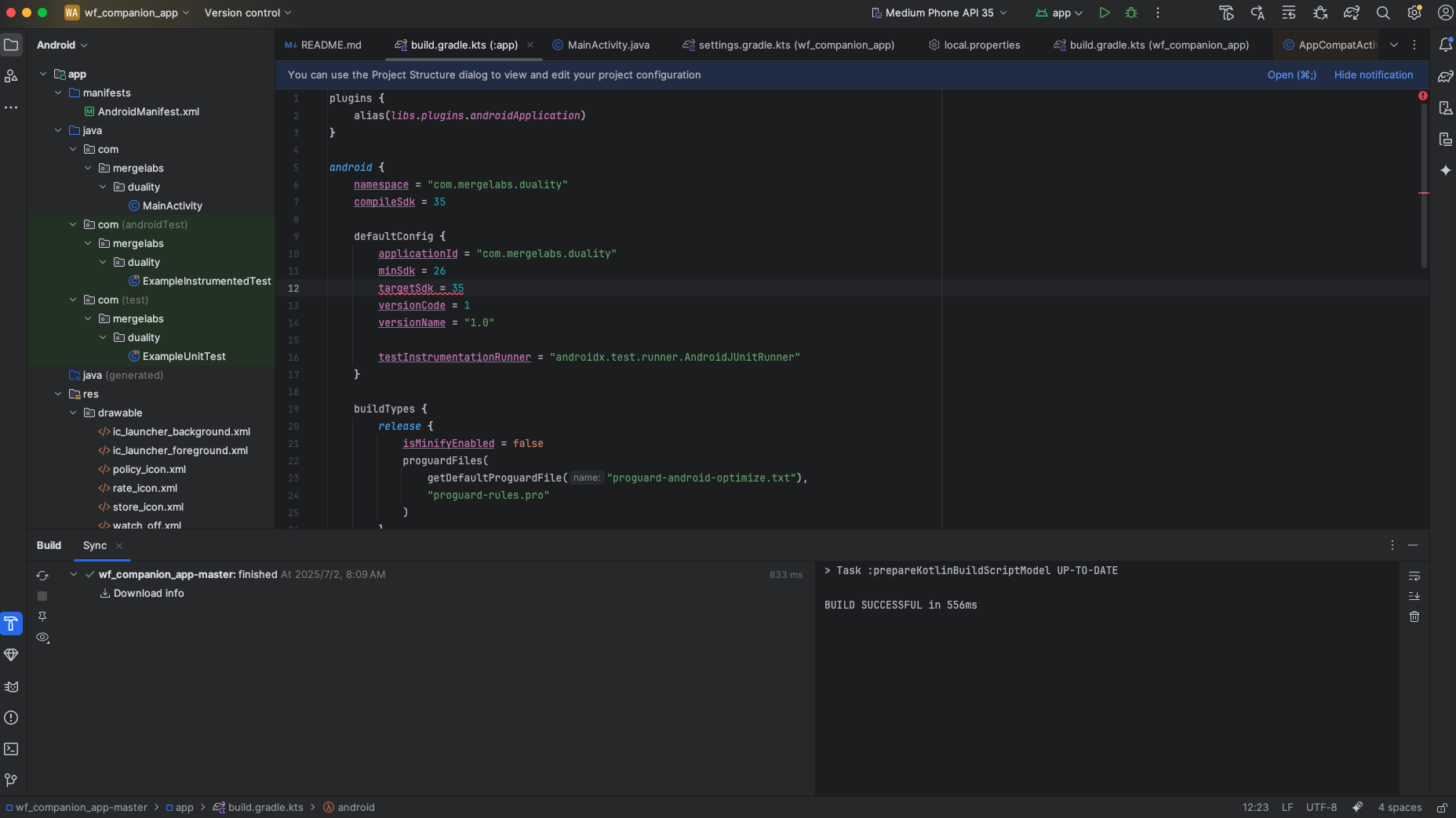The width and height of the screenshot is (1456, 818).
Task: Switch to the README.md editor tab
Action: (330, 45)
